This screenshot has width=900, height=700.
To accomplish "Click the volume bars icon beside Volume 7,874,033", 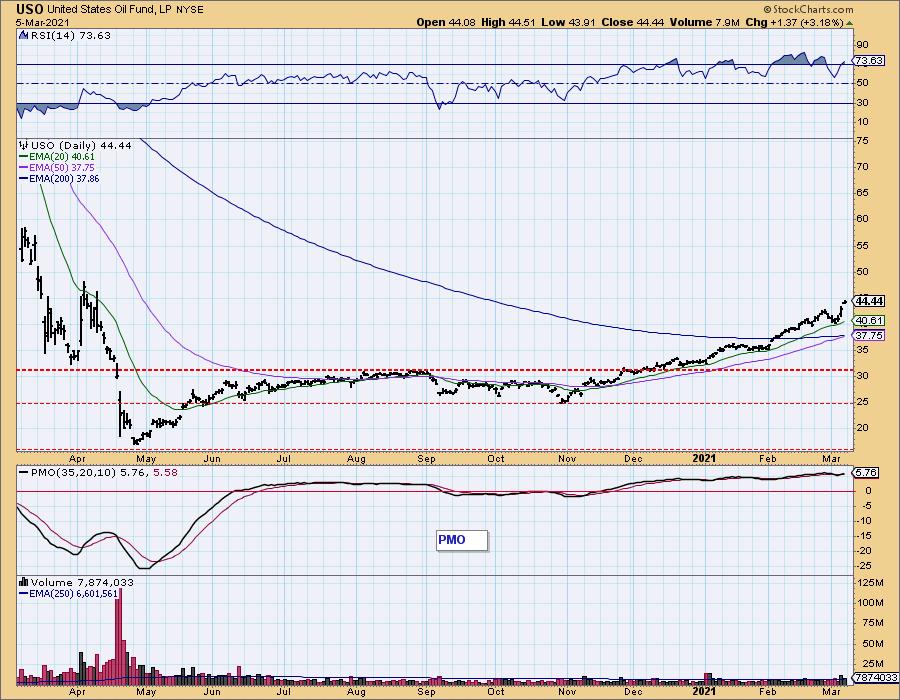I will (24, 582).
